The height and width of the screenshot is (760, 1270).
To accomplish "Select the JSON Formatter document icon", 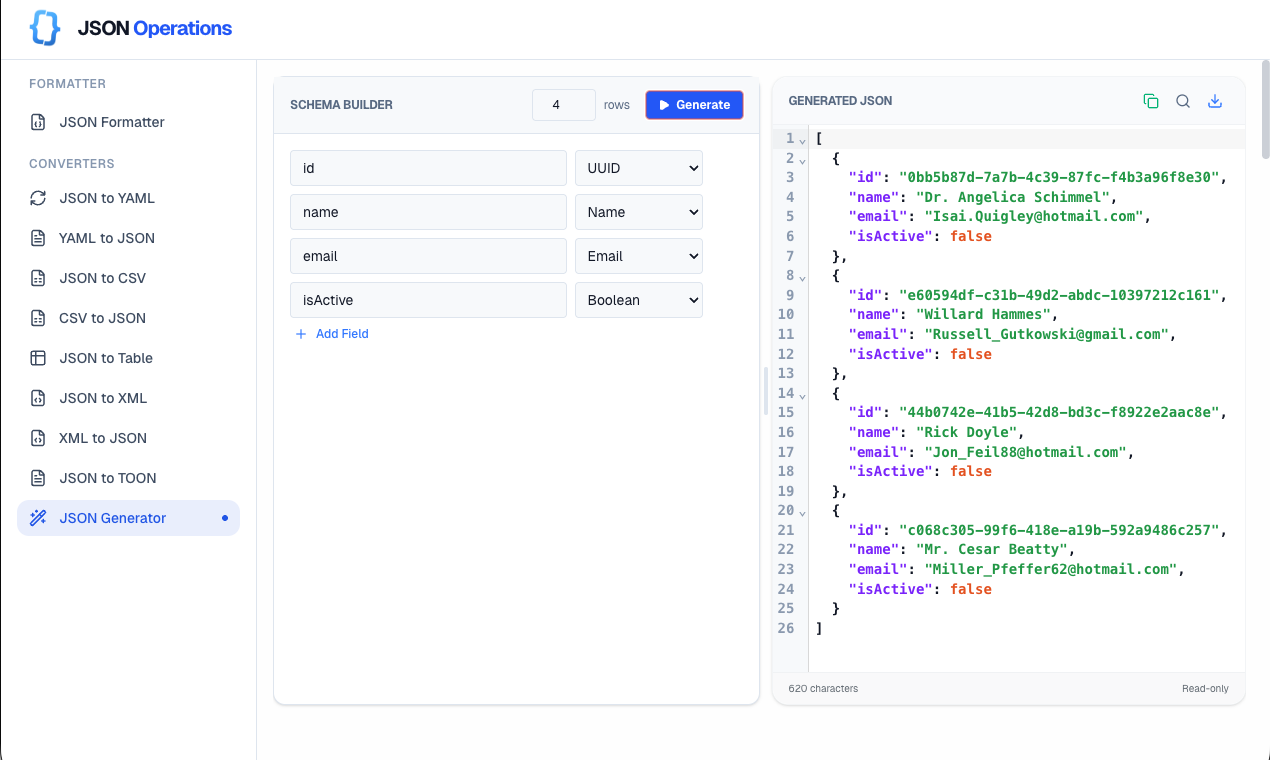I will pos(38,122).
